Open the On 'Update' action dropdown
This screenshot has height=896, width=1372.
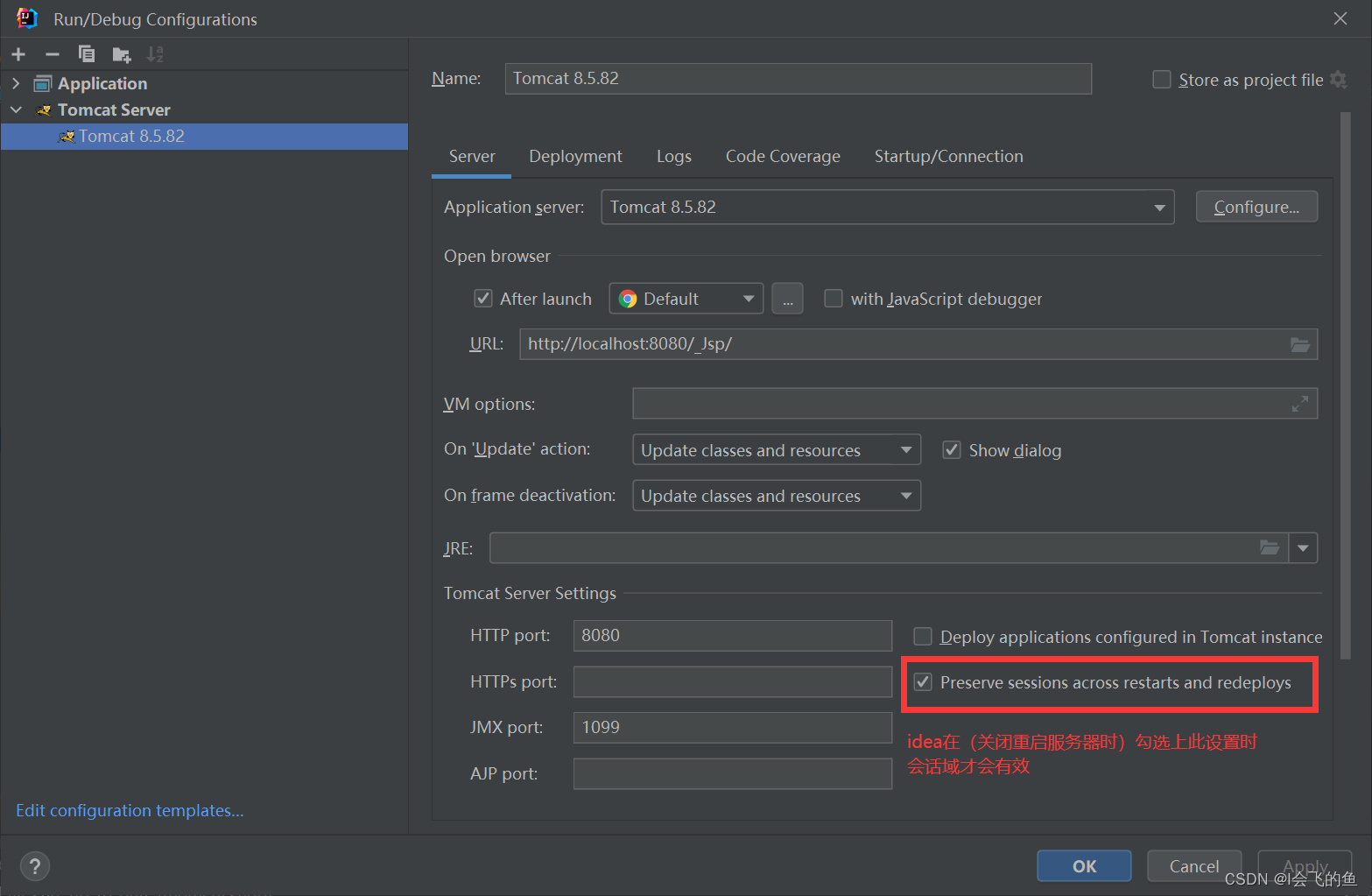pyautogui.click(x=777, y=450)
